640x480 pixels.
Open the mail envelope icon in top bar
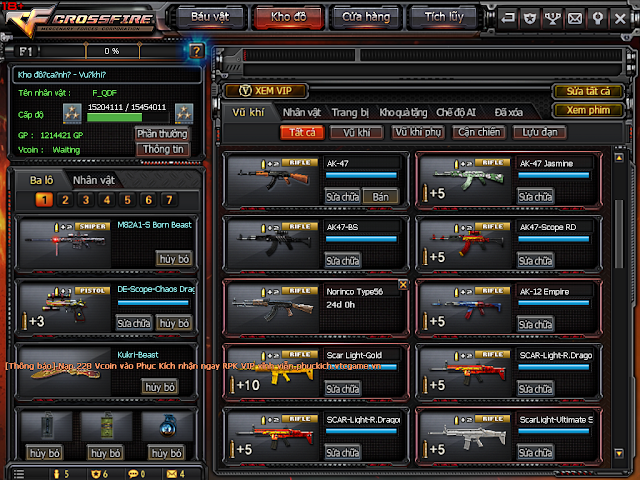[x=575, y=18]
